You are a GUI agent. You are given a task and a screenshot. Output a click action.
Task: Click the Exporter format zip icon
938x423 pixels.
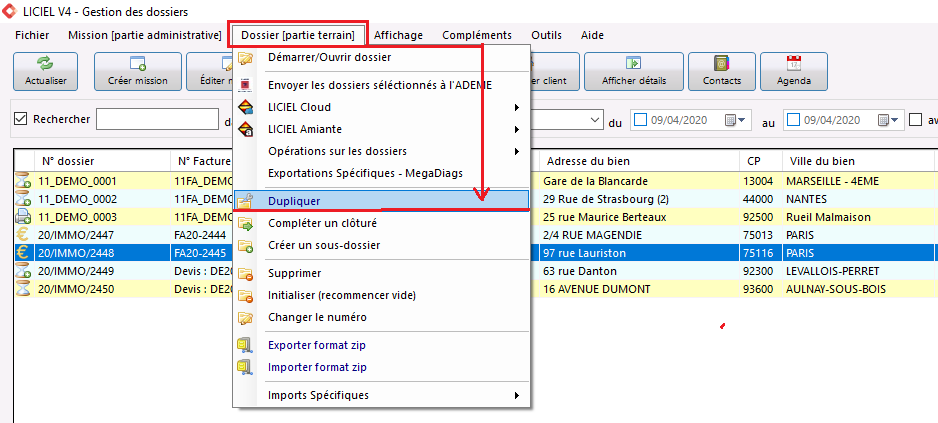point(245,345)
